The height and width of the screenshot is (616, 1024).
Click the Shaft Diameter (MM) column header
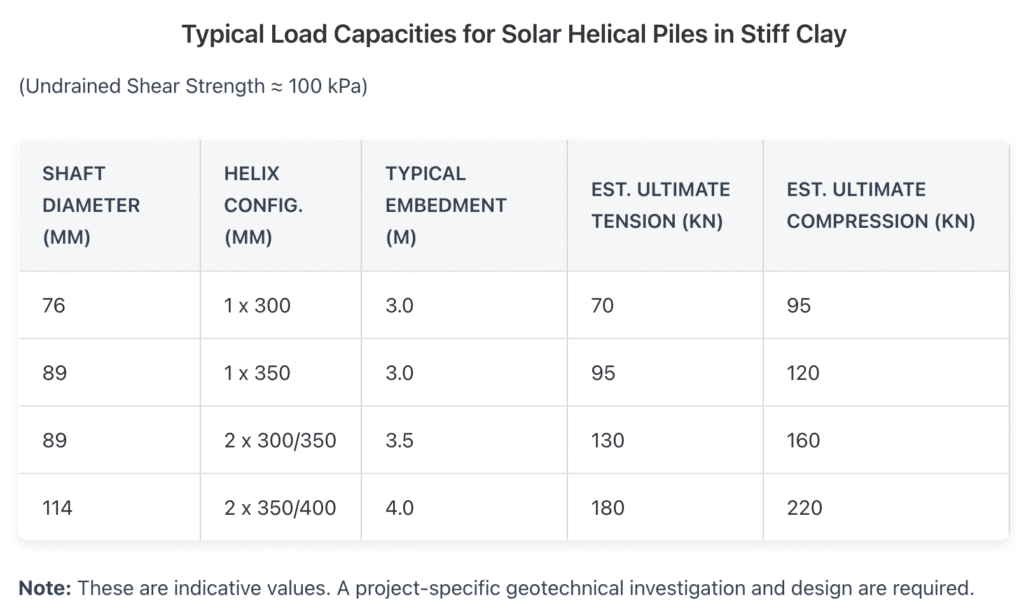(x=90, y=205)
